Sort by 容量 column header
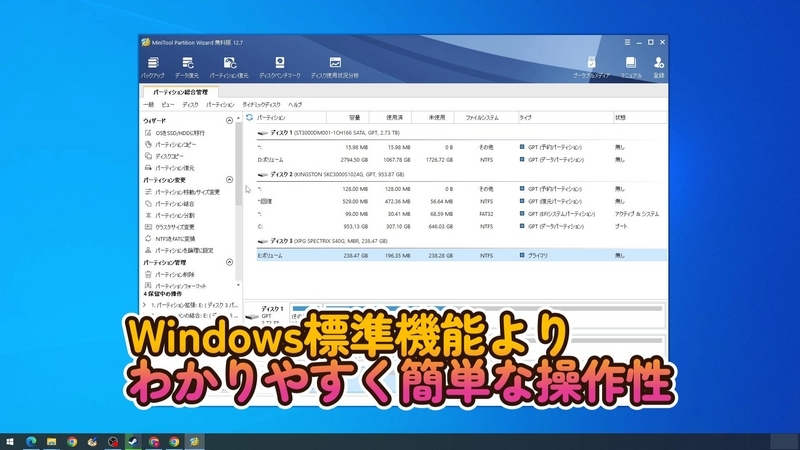Viewport: 800px width, 450px height. (347, 117)
